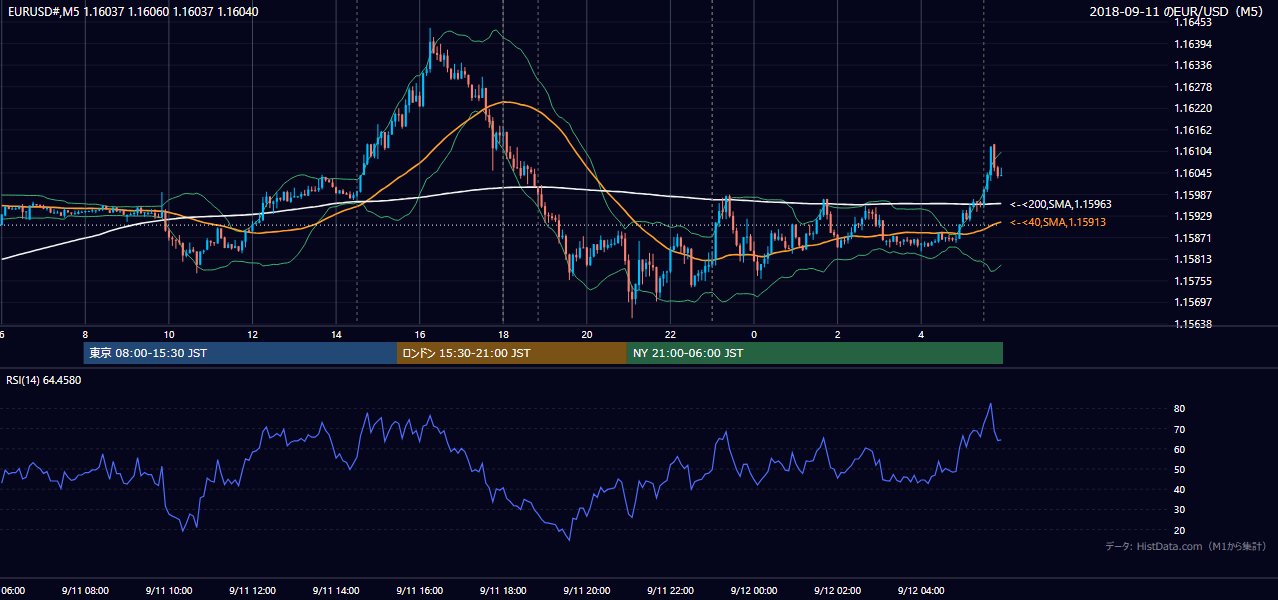Click the 9/12 04:00 time label
The width and height of the screenshot is (1278, 600).
coord(922,591)
